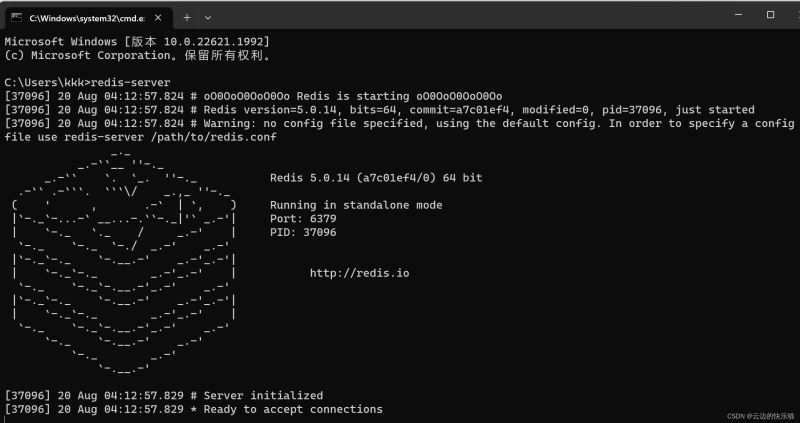800x423 pixels.
Task: Select the C:\Windows\system32\cmd.exe tab title
Action: [84, 17]
